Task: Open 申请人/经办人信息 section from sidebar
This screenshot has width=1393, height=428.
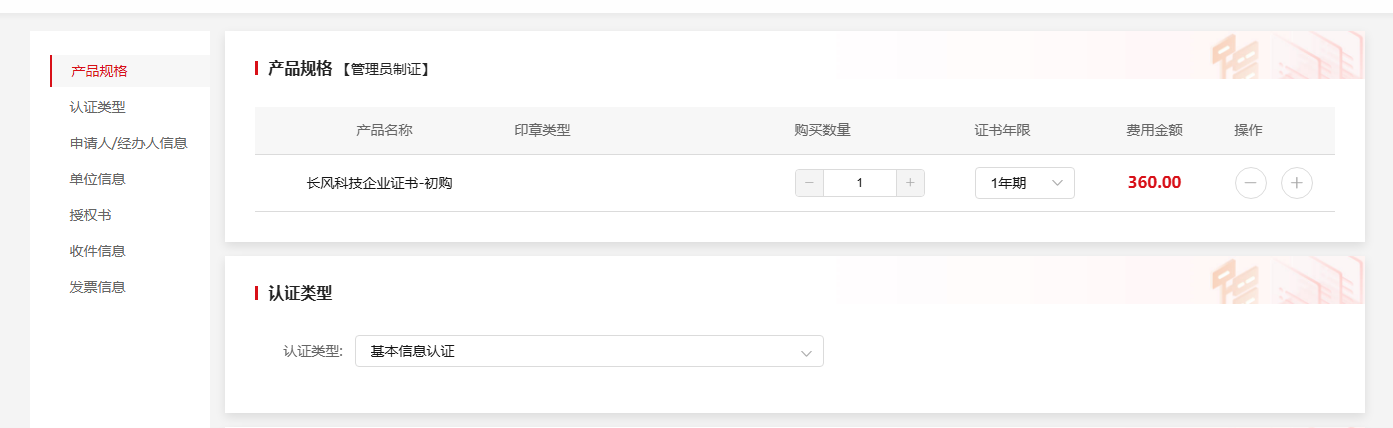Action: (129, 143)
